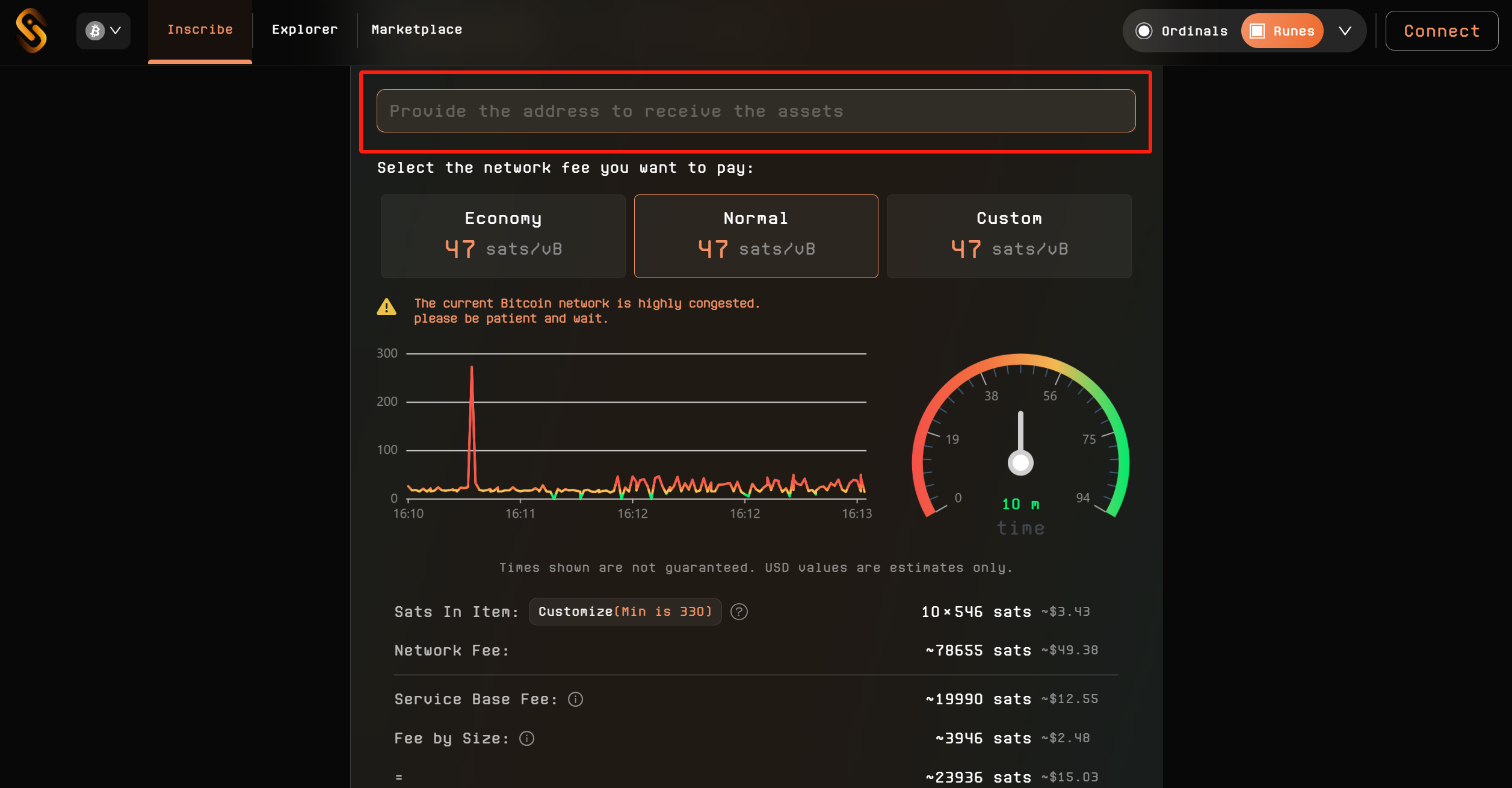Select the Ordinals radio option
The width and height of the screenshot is (1512, 788).
click(1181, 31)
